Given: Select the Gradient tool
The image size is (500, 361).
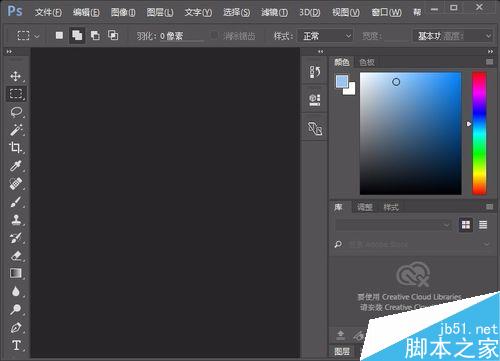Looking at the screenshot, I should (16, 273).
